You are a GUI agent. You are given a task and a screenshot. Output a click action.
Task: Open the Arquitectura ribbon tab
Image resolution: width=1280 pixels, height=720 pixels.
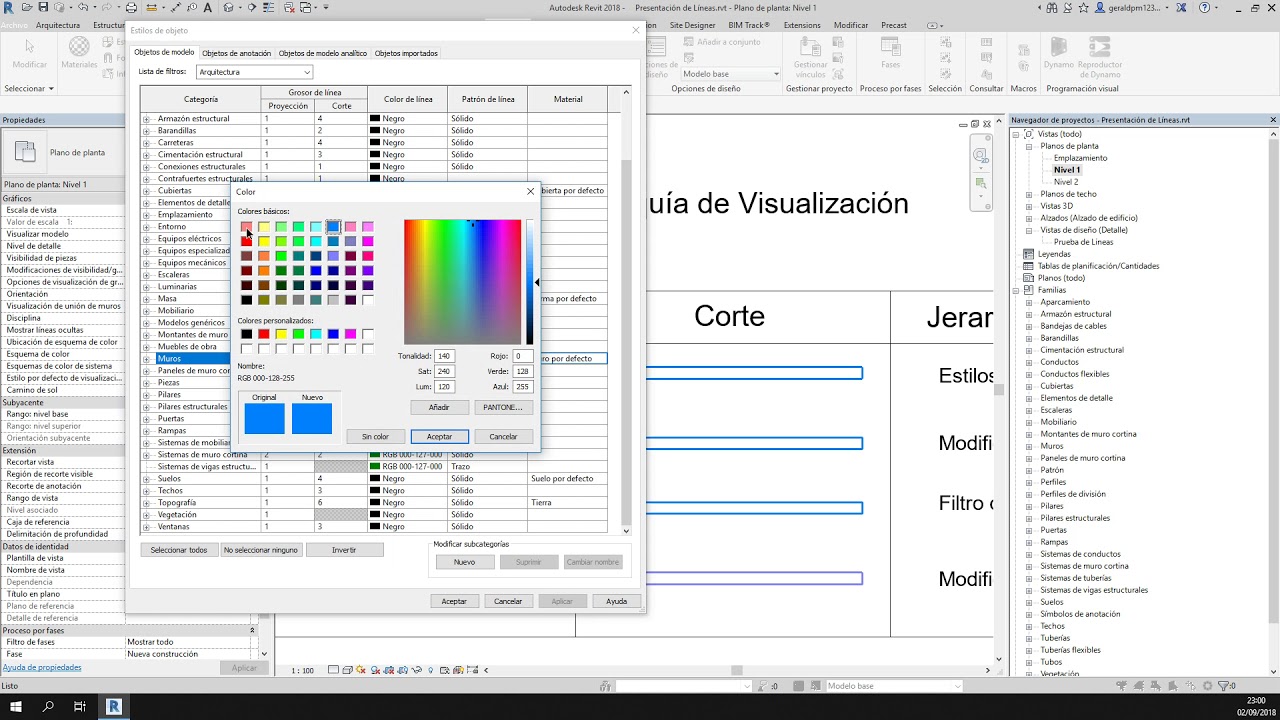(58, 25)
